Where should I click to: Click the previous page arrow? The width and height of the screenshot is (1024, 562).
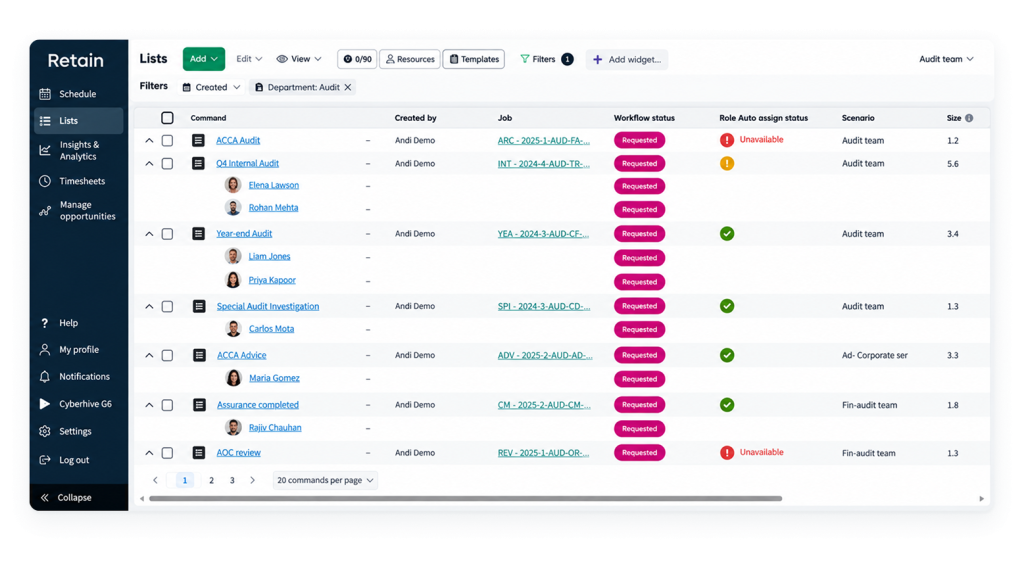(x=155, y=480)
